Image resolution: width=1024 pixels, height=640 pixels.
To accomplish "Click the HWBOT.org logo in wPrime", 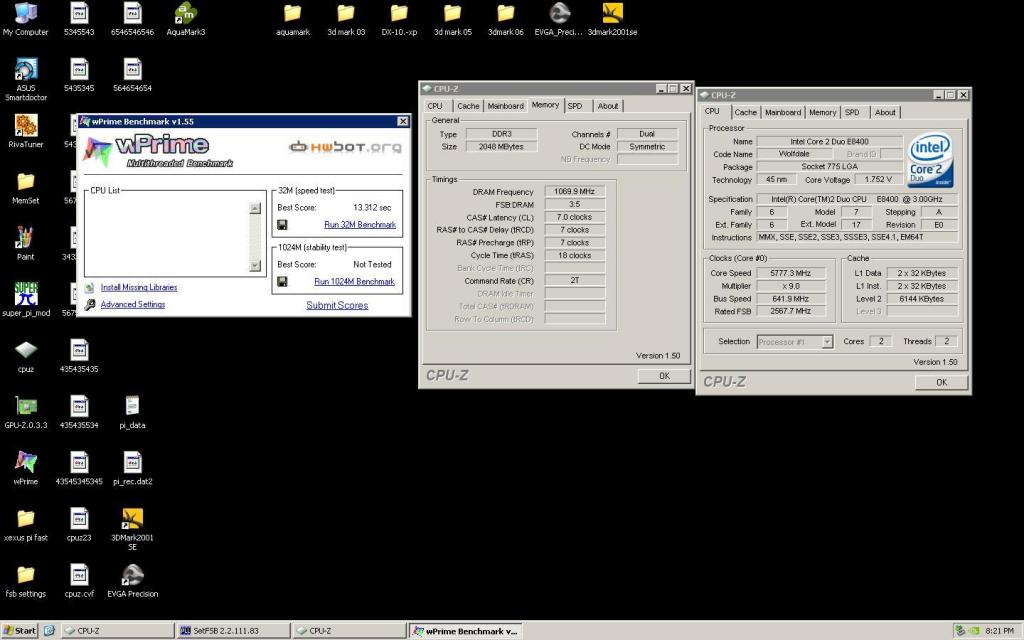I will tap(345, 147).
